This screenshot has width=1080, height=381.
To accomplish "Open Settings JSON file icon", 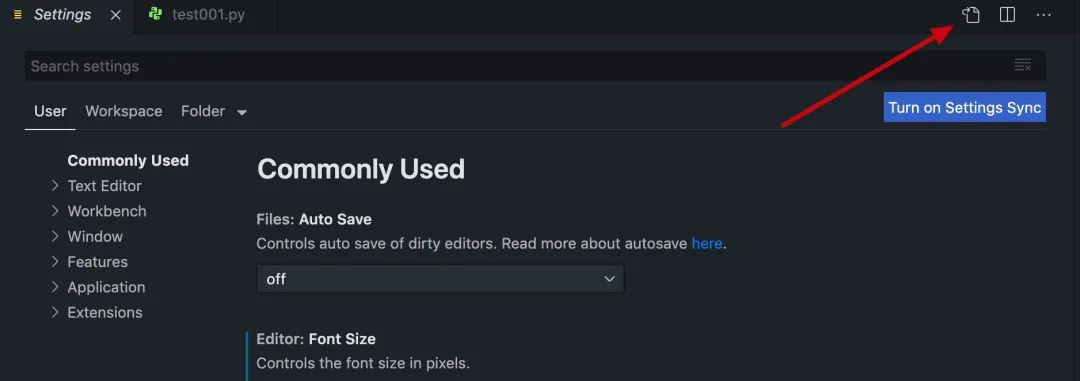I will 970,14.
